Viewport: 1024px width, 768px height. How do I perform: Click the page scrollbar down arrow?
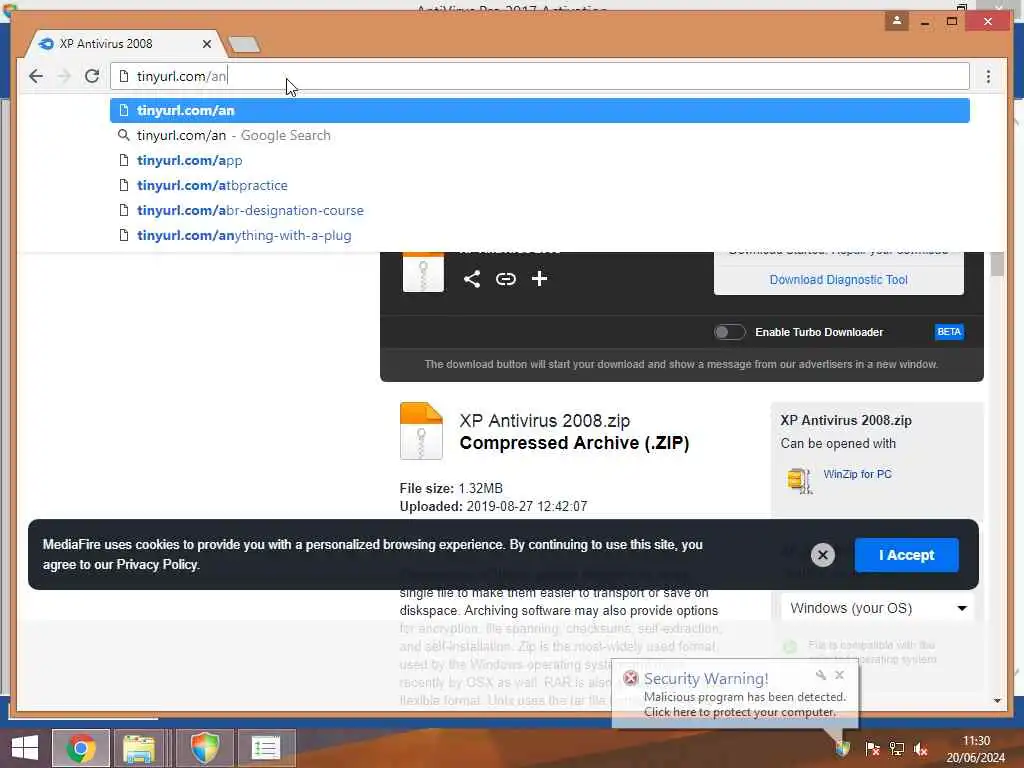[x=997, y=701]
